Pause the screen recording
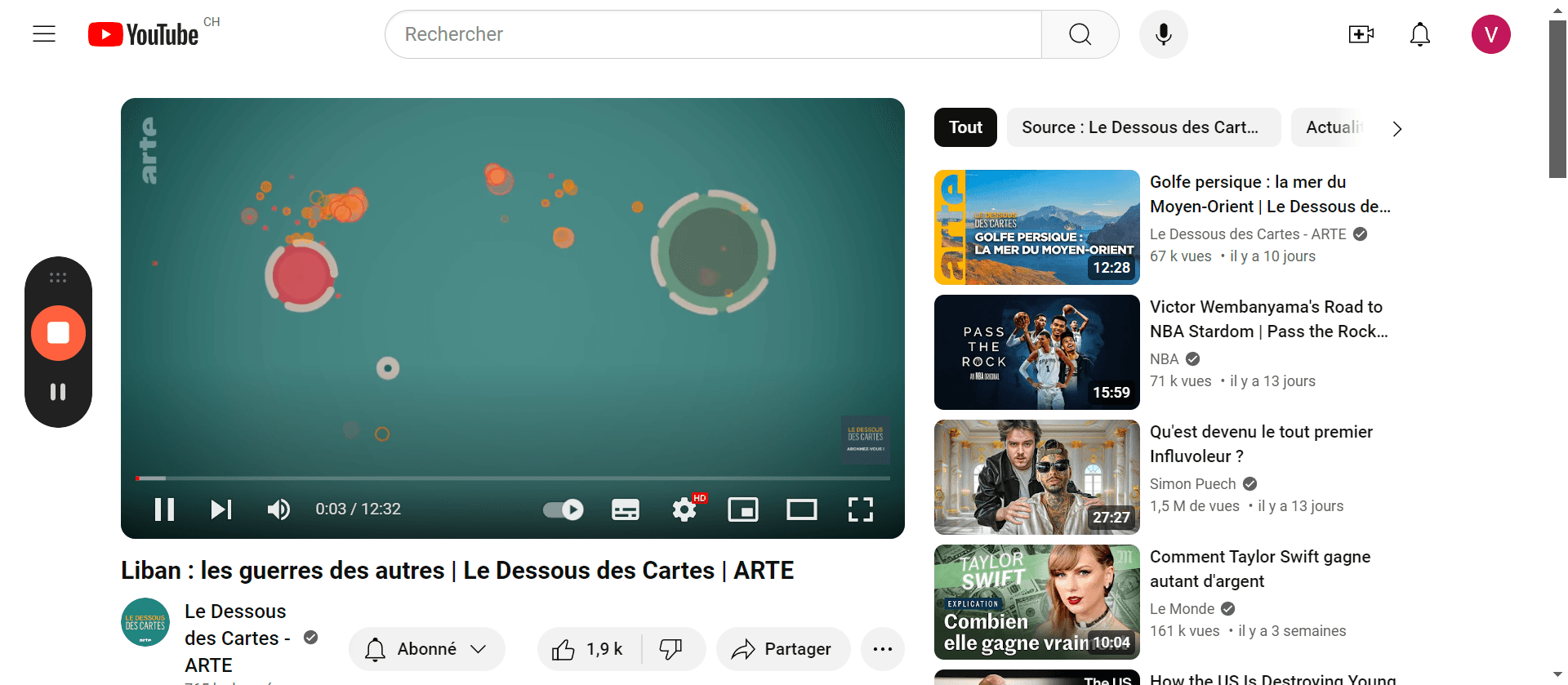The image size is (1568, 685). click(x=58, y=392)
